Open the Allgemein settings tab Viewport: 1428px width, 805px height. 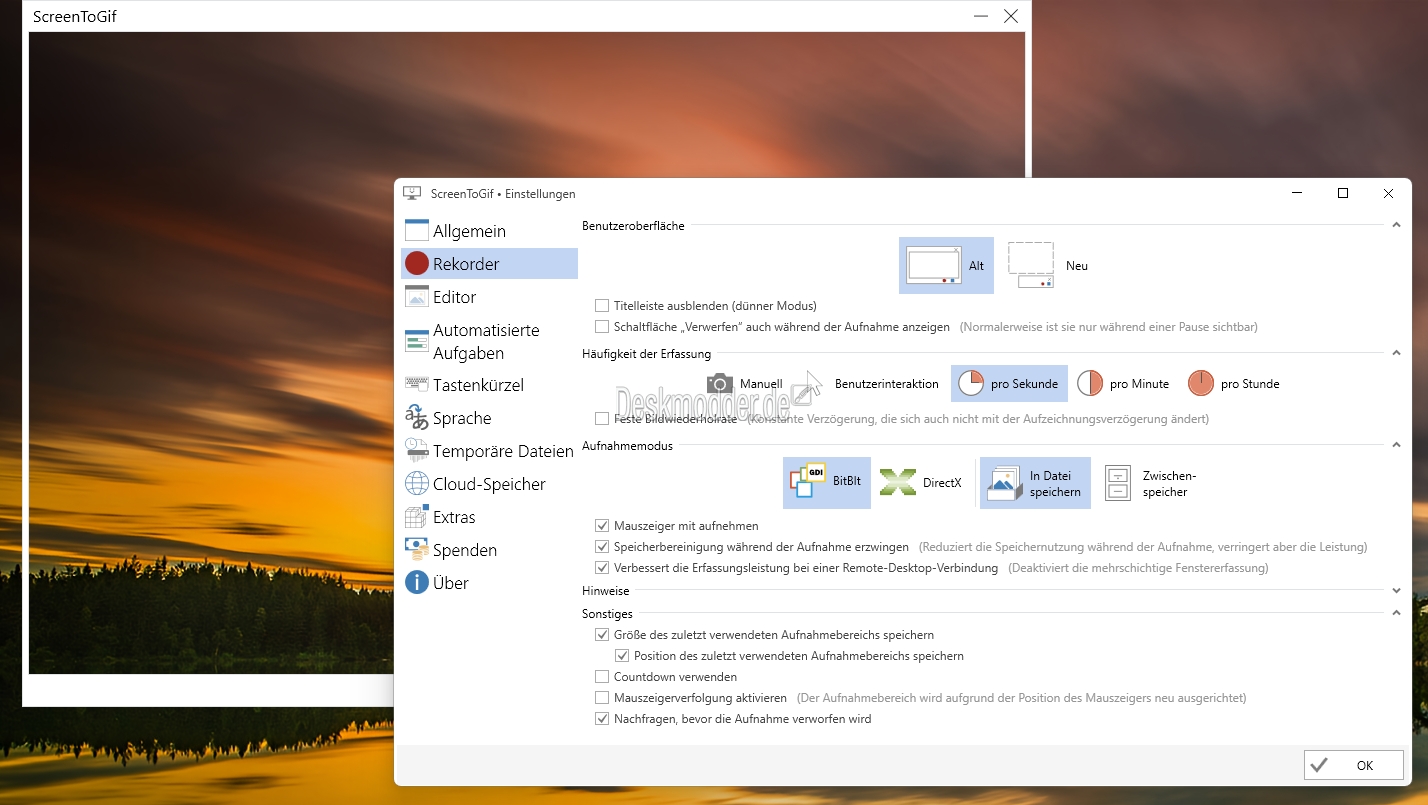489,231
